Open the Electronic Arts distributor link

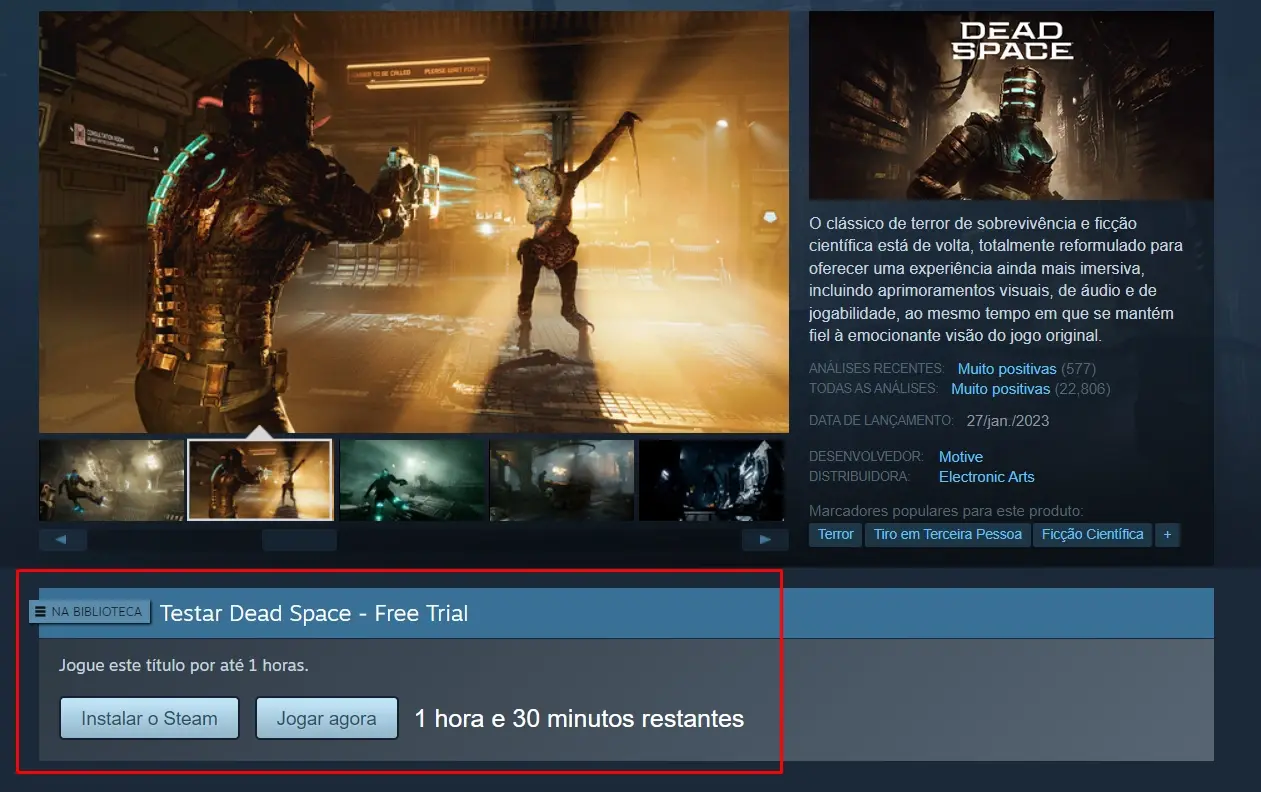pyautogui.click(x=986, y=477)
